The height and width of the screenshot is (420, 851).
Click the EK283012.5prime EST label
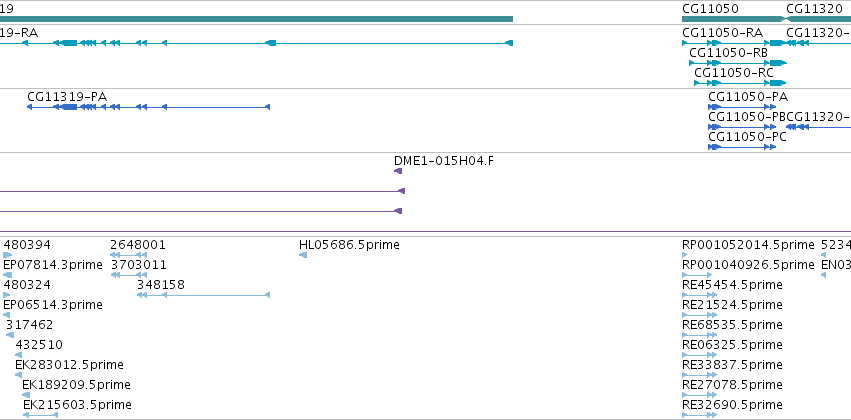click(x=69, y=365)
